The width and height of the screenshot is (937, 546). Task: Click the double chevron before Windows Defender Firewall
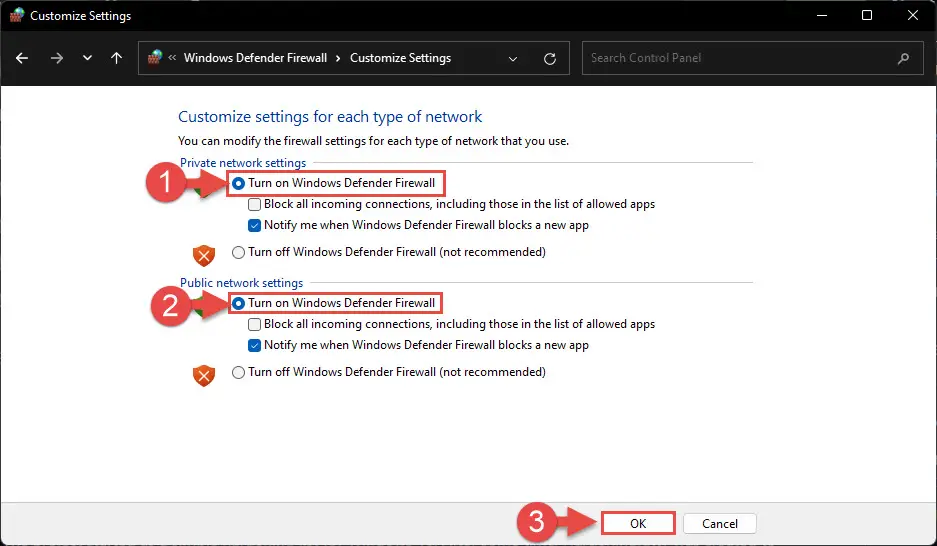coord(172,57)
